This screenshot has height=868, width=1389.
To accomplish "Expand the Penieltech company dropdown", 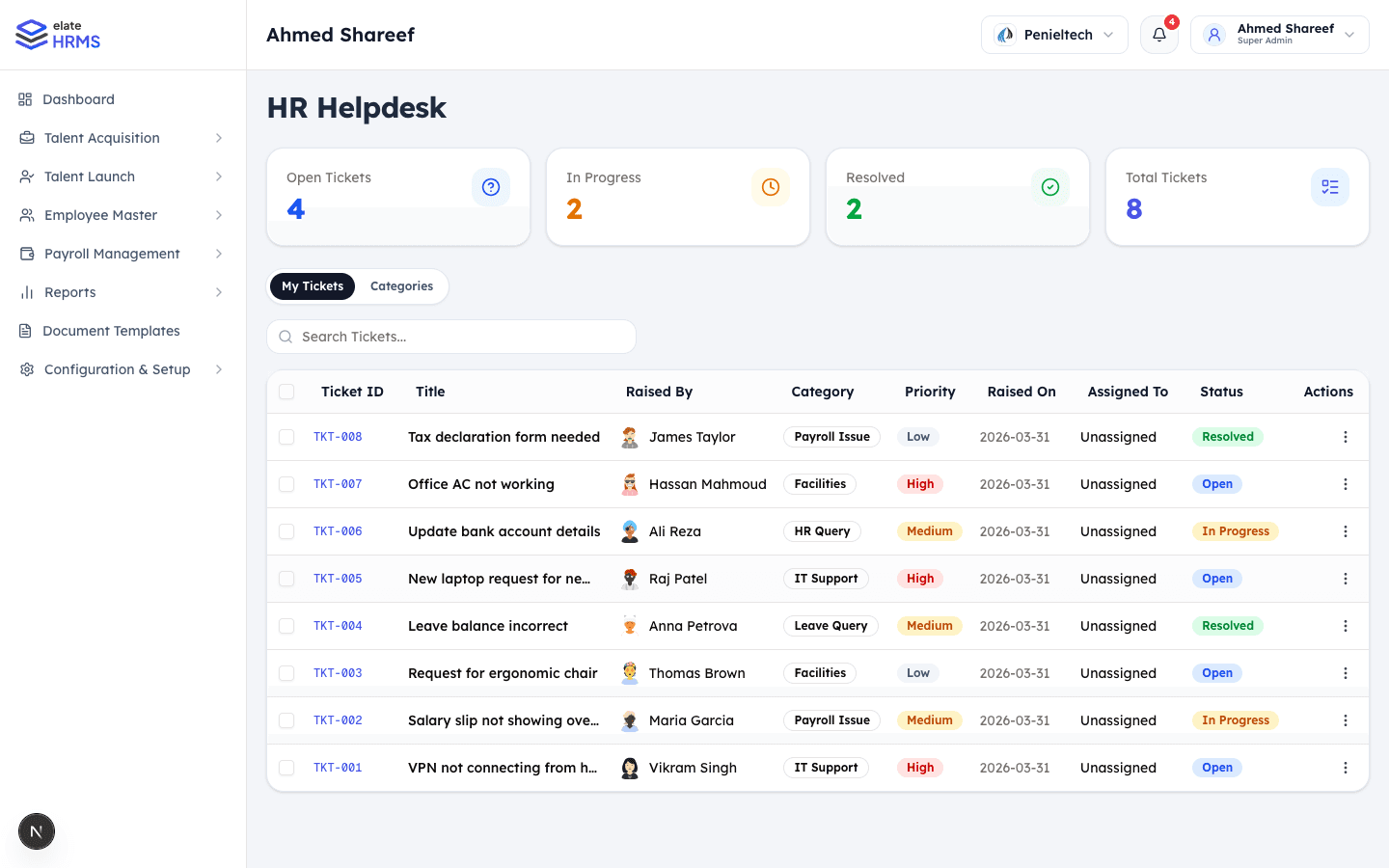I will [x=1054, y=34].
